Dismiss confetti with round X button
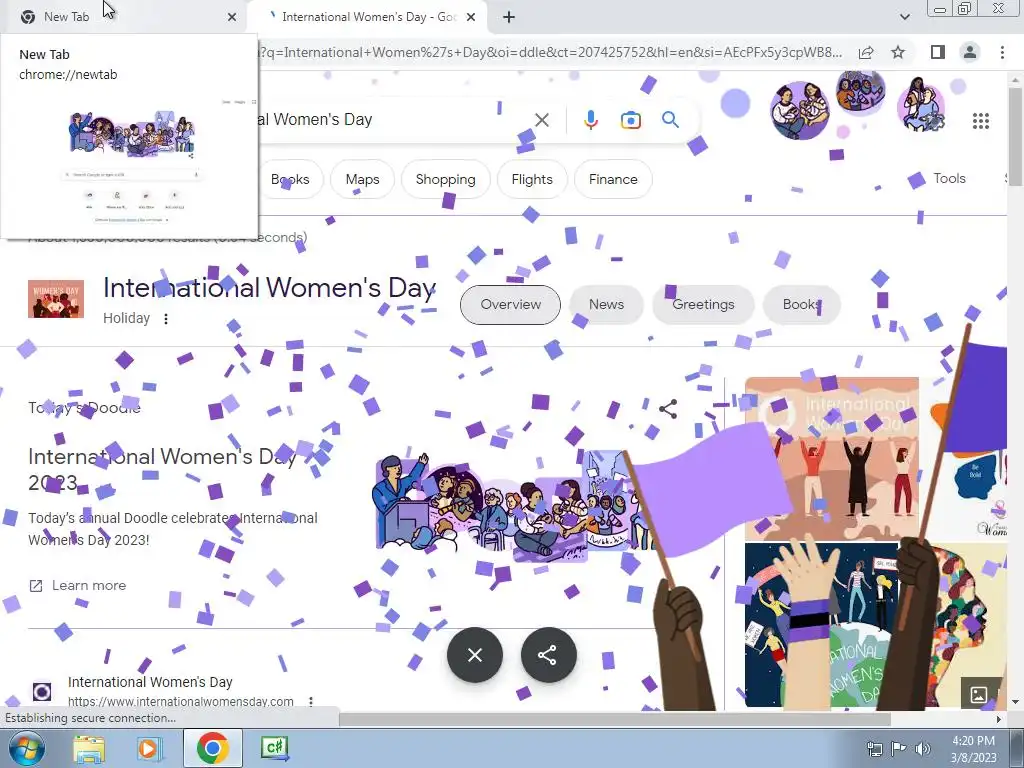This screenshot has width=1024, height=768. coord(475,654)
